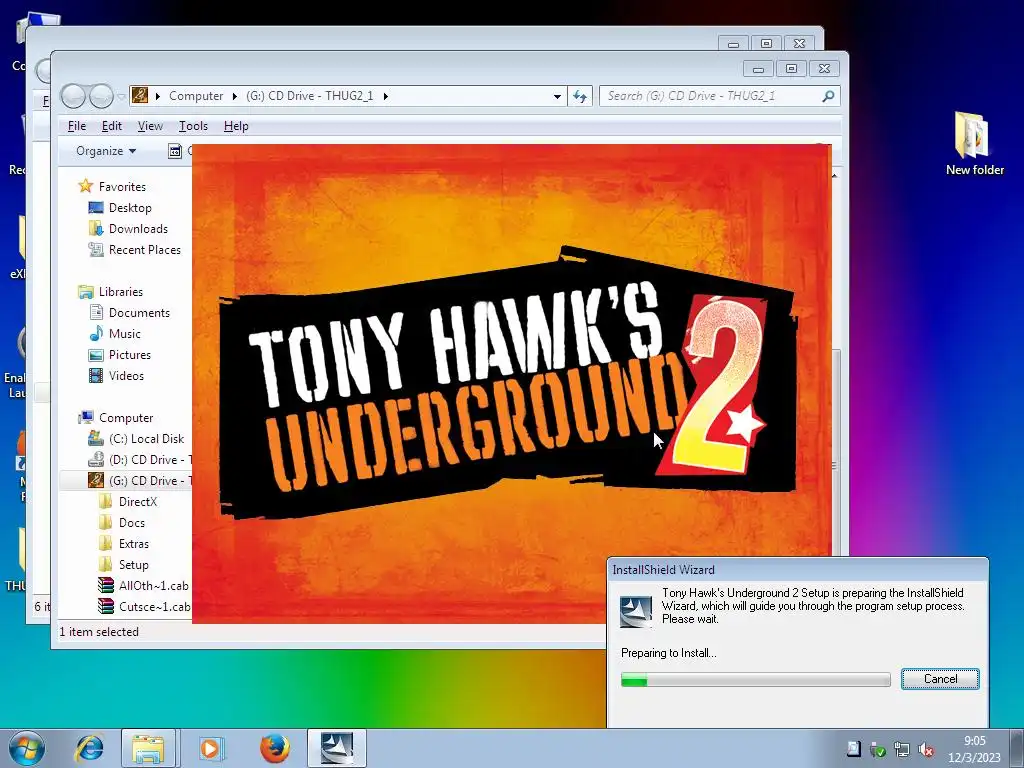Click Computer in the address breadcrumb
Viewport: 1024px width, 768px height.
[x=196, y=96]
